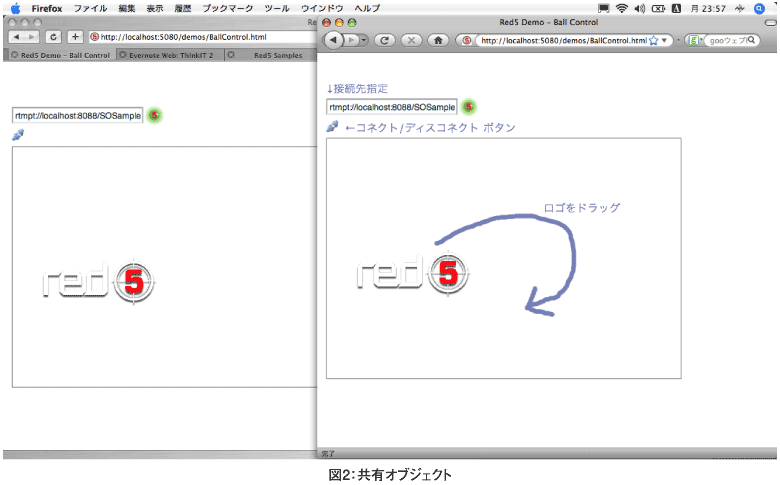
Task: Open the search engine selector dropdown
Action: tap(694, 40)
